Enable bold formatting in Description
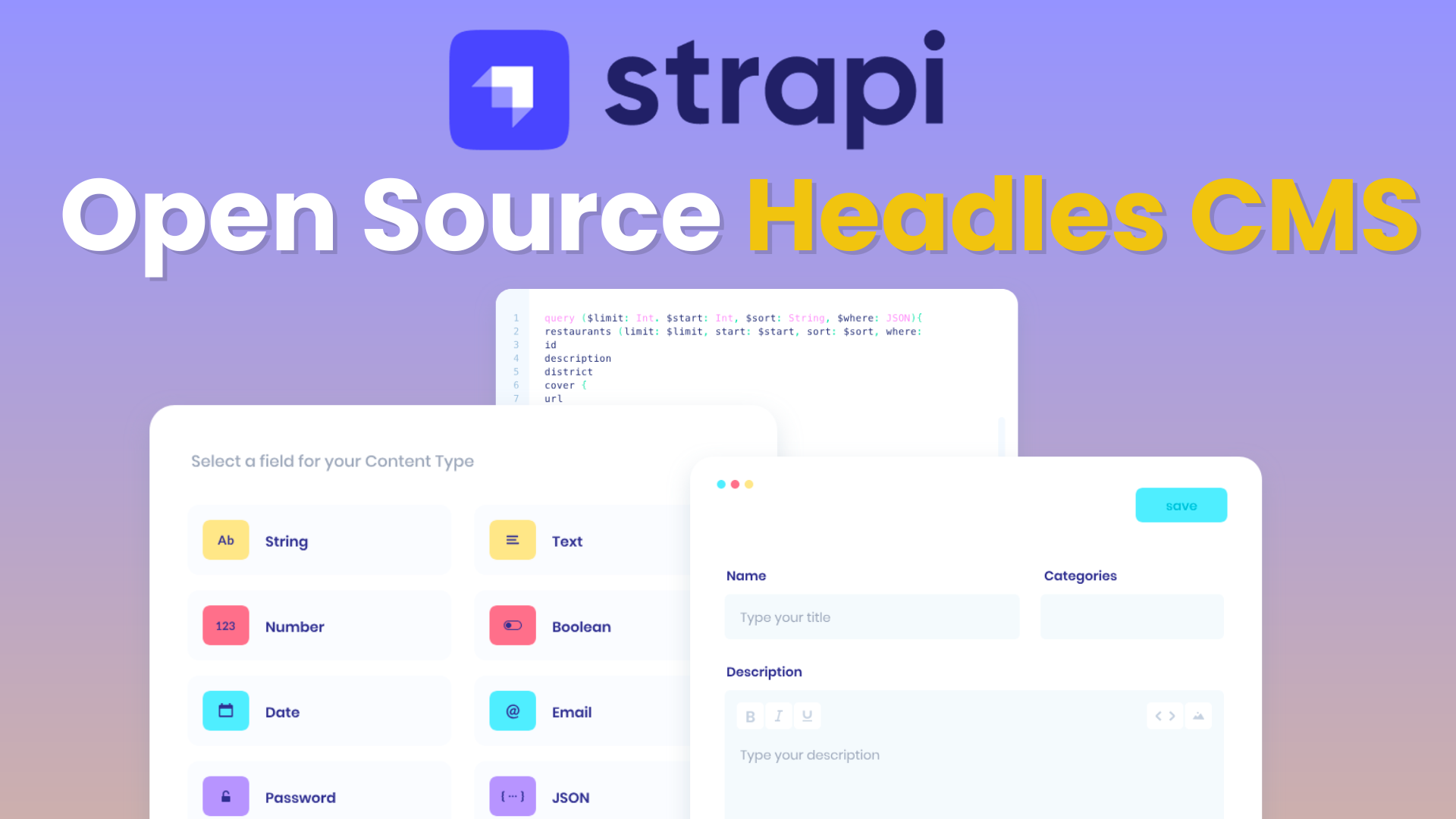1456x819 pixels. 751,716
